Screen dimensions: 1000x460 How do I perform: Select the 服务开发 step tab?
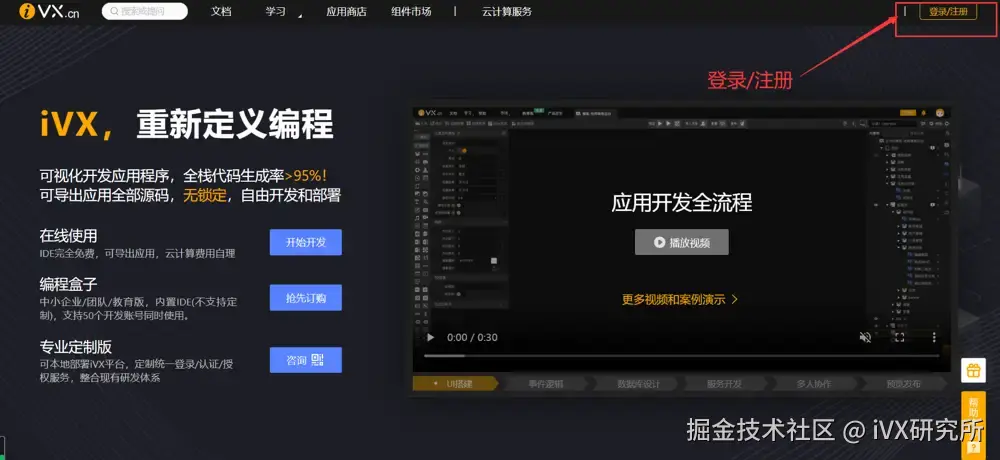[725, 383]
